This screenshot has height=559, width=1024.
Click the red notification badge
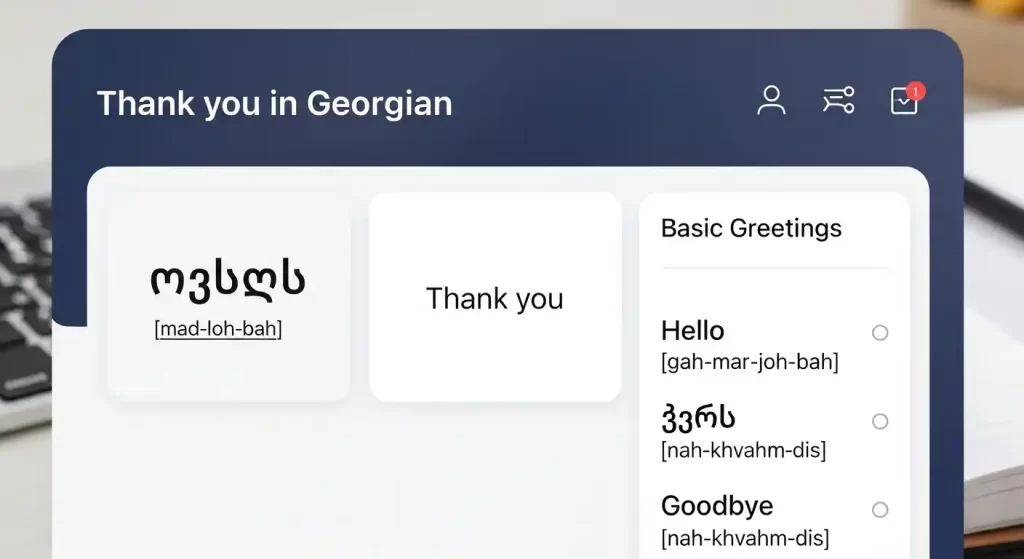916,91
